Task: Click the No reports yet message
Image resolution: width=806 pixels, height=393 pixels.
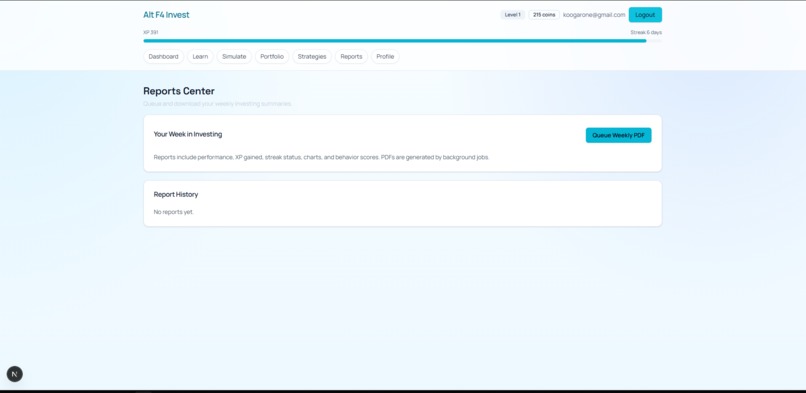Action: pyautogui.click(x=174, y=212)
